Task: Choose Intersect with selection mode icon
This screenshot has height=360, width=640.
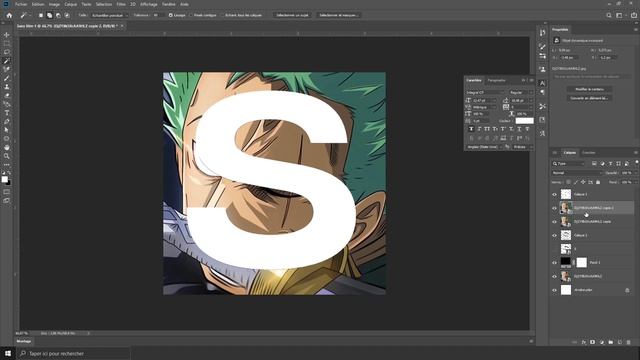Action: pos(67,15)
